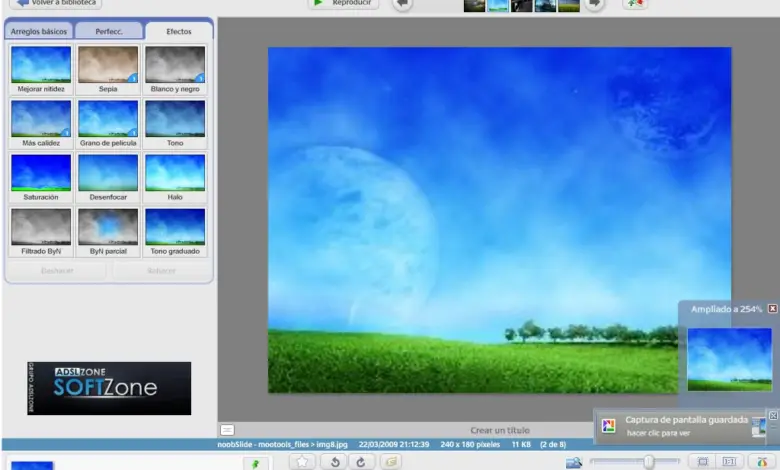The width and height of the screenshot is (780, 470).
Task: Click the 240 x 180 píxeles text
Action: point(470,444)
